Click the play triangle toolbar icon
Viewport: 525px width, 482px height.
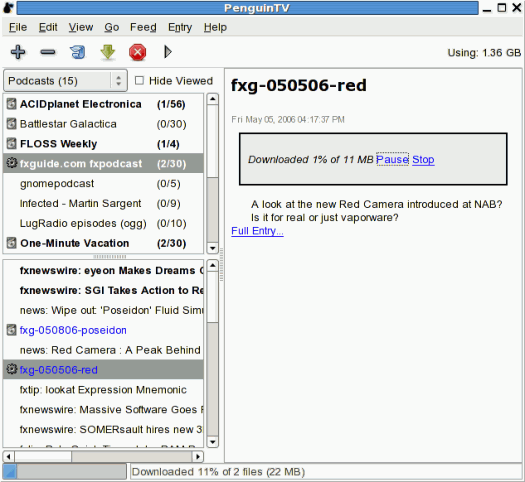pos(168,52)
